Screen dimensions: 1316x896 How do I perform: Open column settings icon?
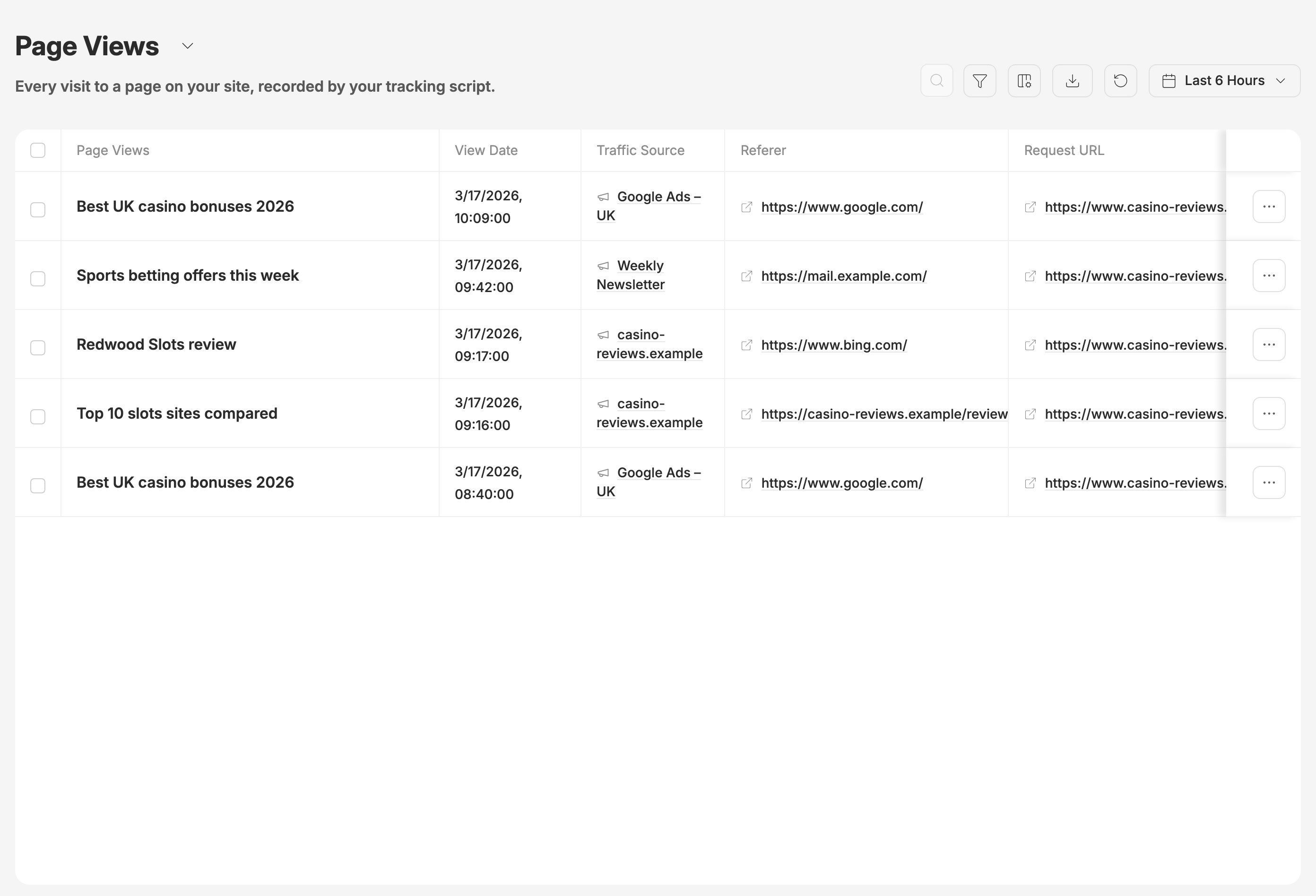pyautogui.click(x=1024, y=81)
